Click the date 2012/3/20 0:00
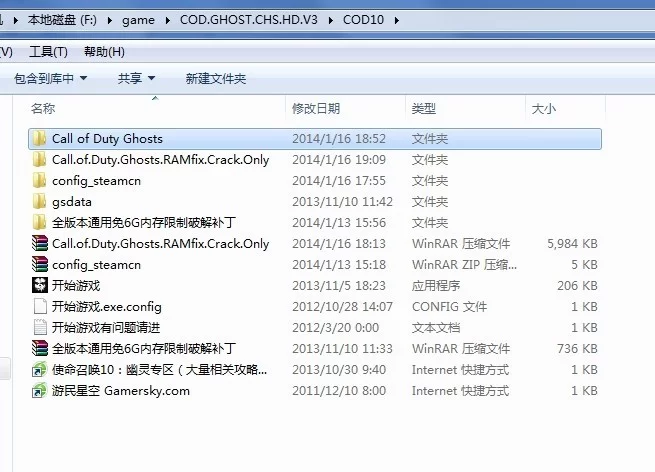The height and width of the screenshot is (472, 655). [x=335, y=327]
